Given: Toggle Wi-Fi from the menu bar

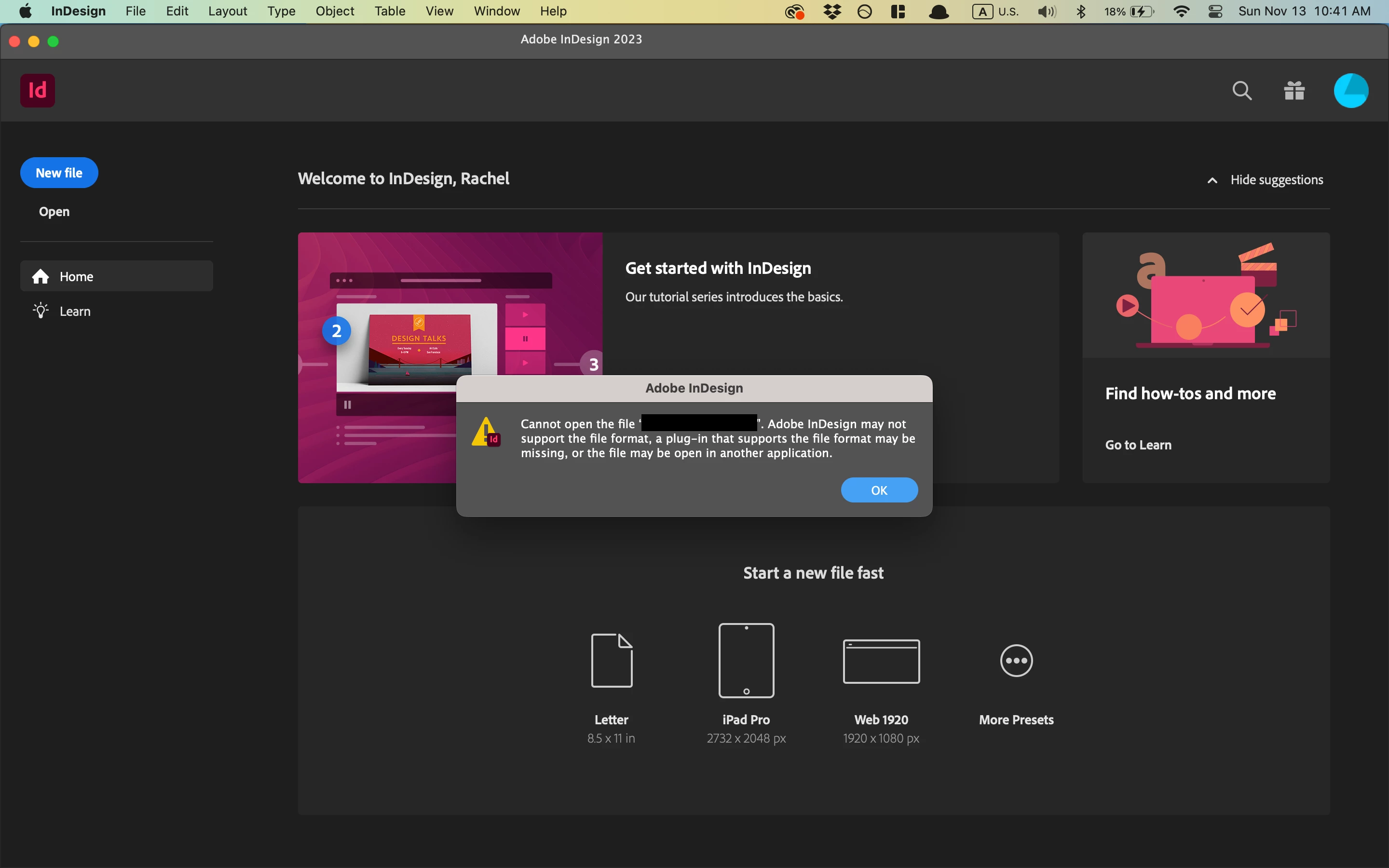Looking at the screenshot, I should pos(1181,12).
